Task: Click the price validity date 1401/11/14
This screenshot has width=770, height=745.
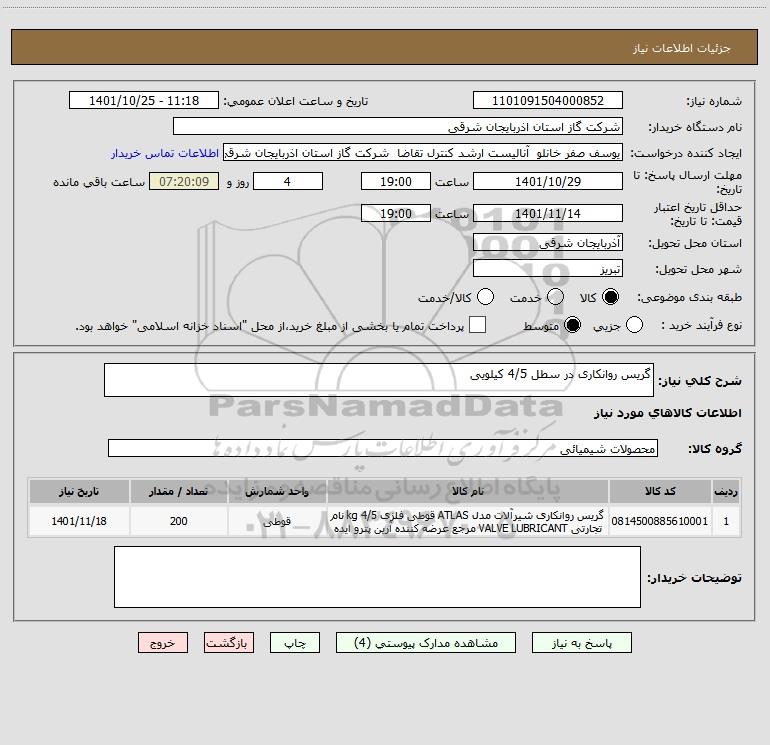Action: (548, 213)
